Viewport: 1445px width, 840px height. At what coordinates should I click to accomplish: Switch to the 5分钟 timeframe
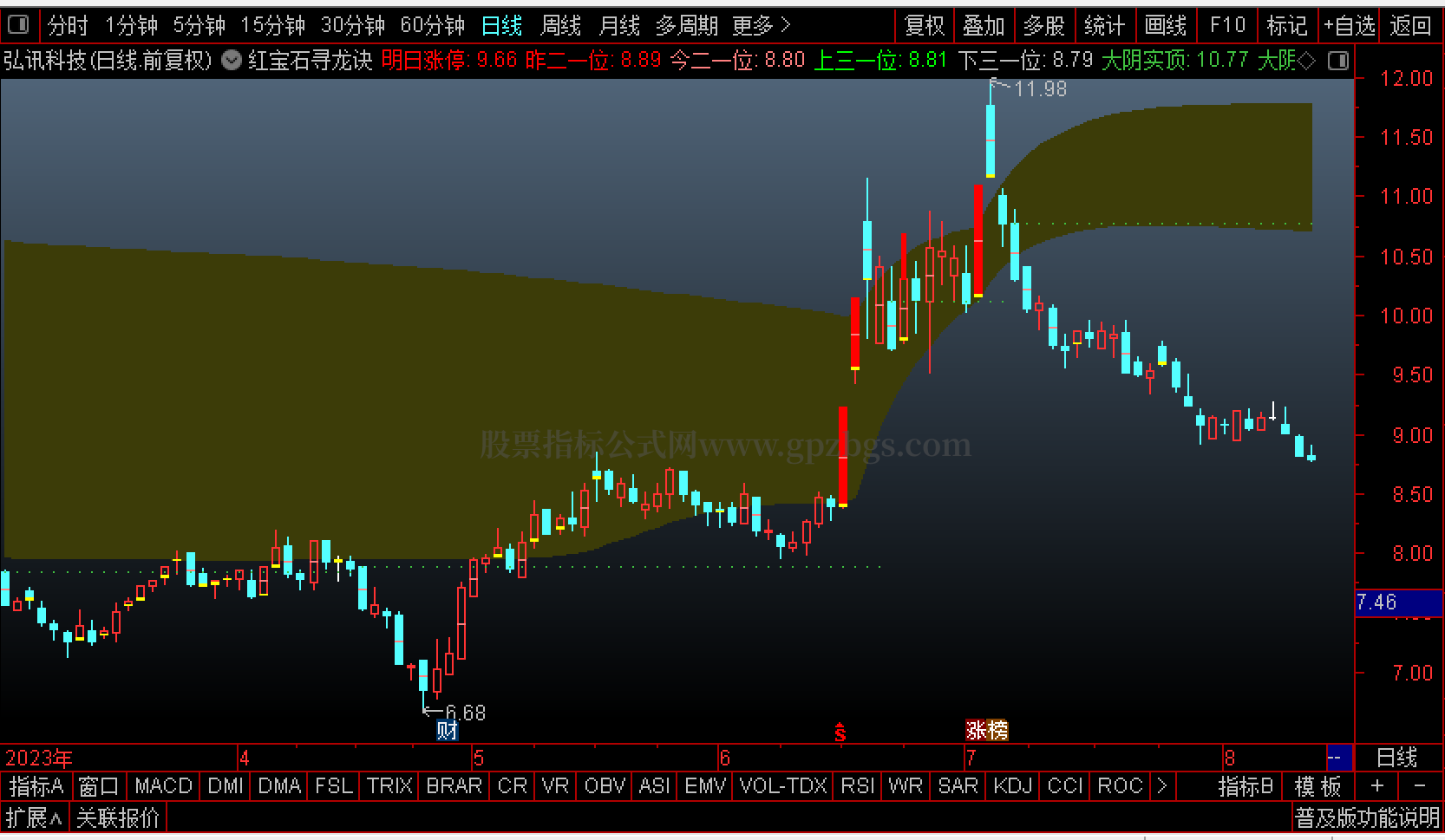199,26
